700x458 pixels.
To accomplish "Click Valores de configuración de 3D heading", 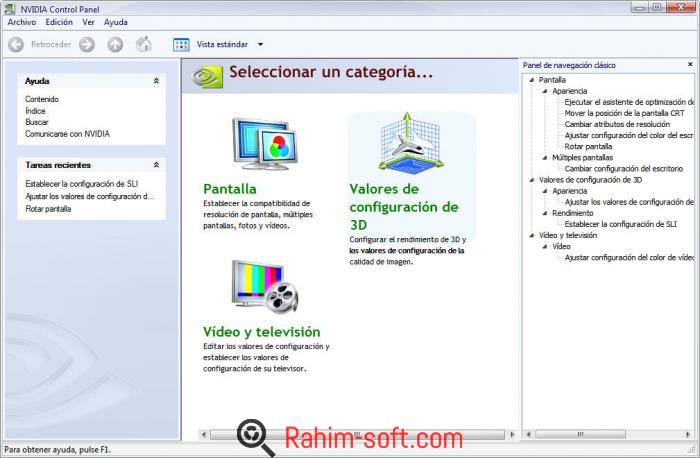I will 404,207.
